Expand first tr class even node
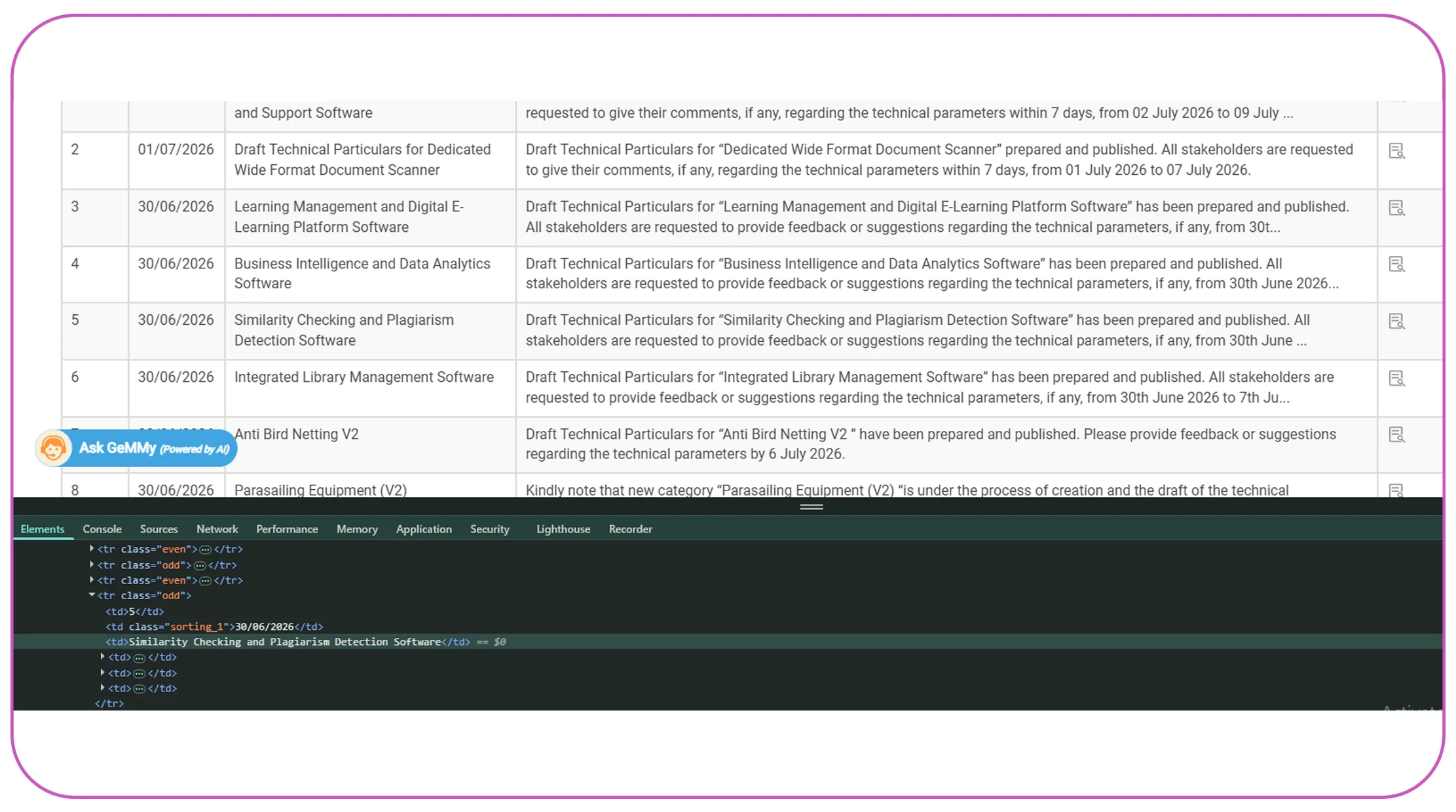 coord(92,549)
